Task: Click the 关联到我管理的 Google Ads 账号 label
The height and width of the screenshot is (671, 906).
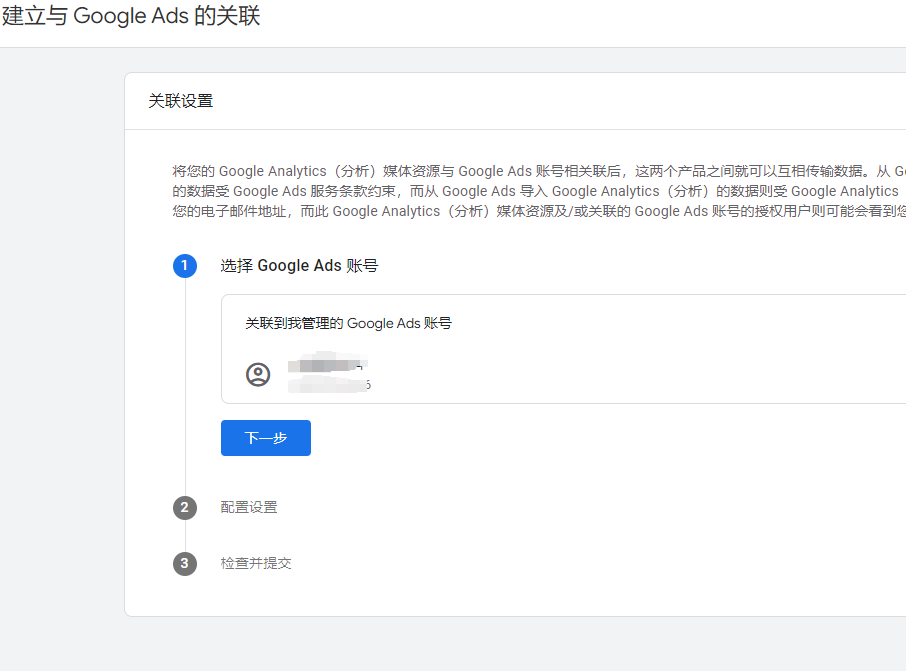Action: click(x=348, y=323)
